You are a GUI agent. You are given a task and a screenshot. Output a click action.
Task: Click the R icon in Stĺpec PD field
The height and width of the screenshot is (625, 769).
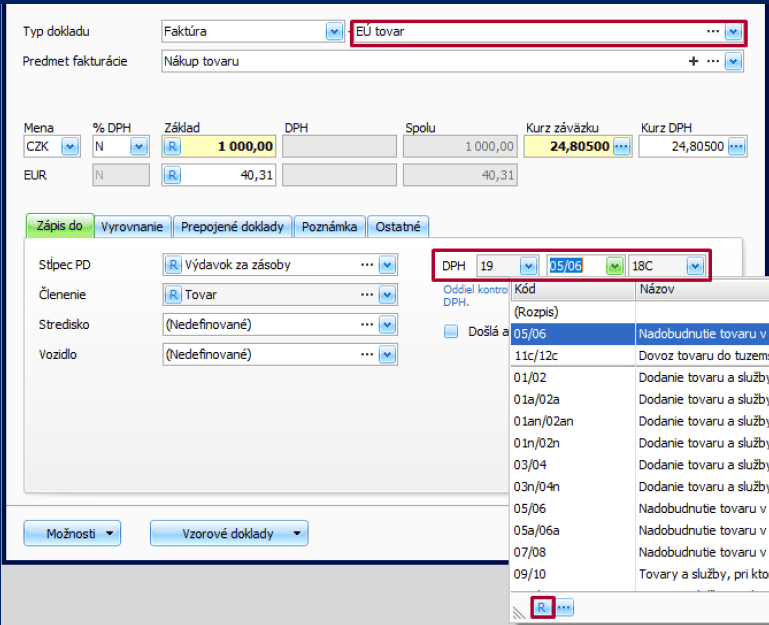click(173, 265)
